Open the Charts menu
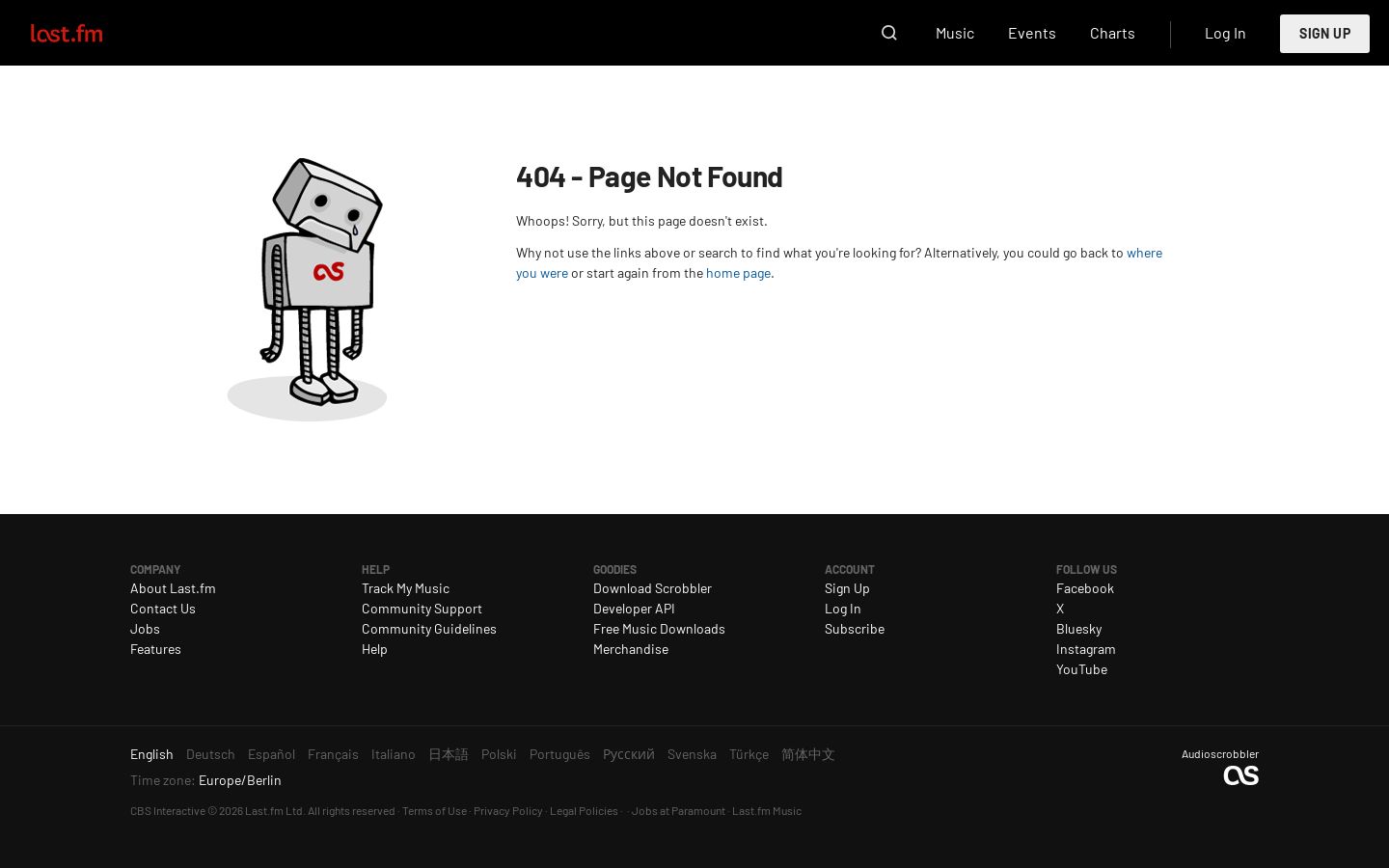Viewport: 1389px width, 868px height. (x=1112, y=33)
